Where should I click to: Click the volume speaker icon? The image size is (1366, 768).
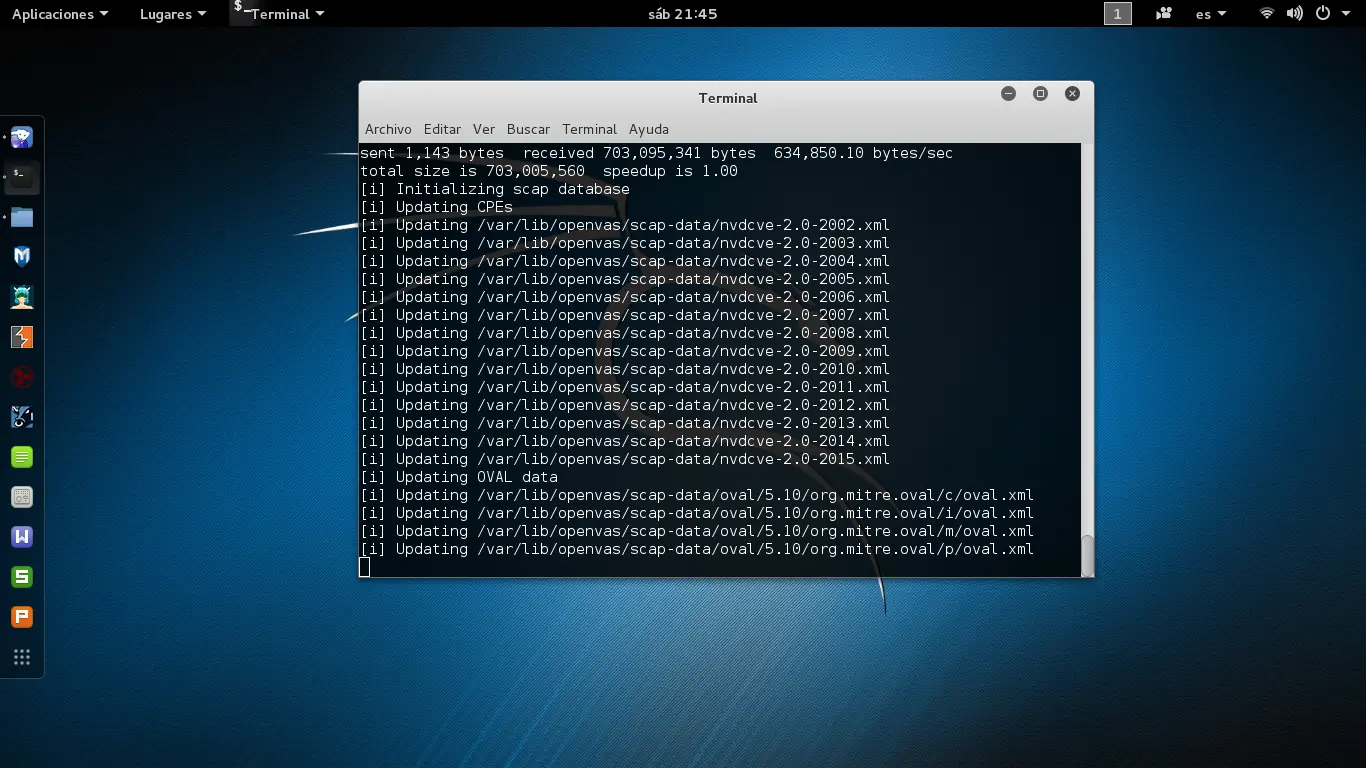[1295, 14]
